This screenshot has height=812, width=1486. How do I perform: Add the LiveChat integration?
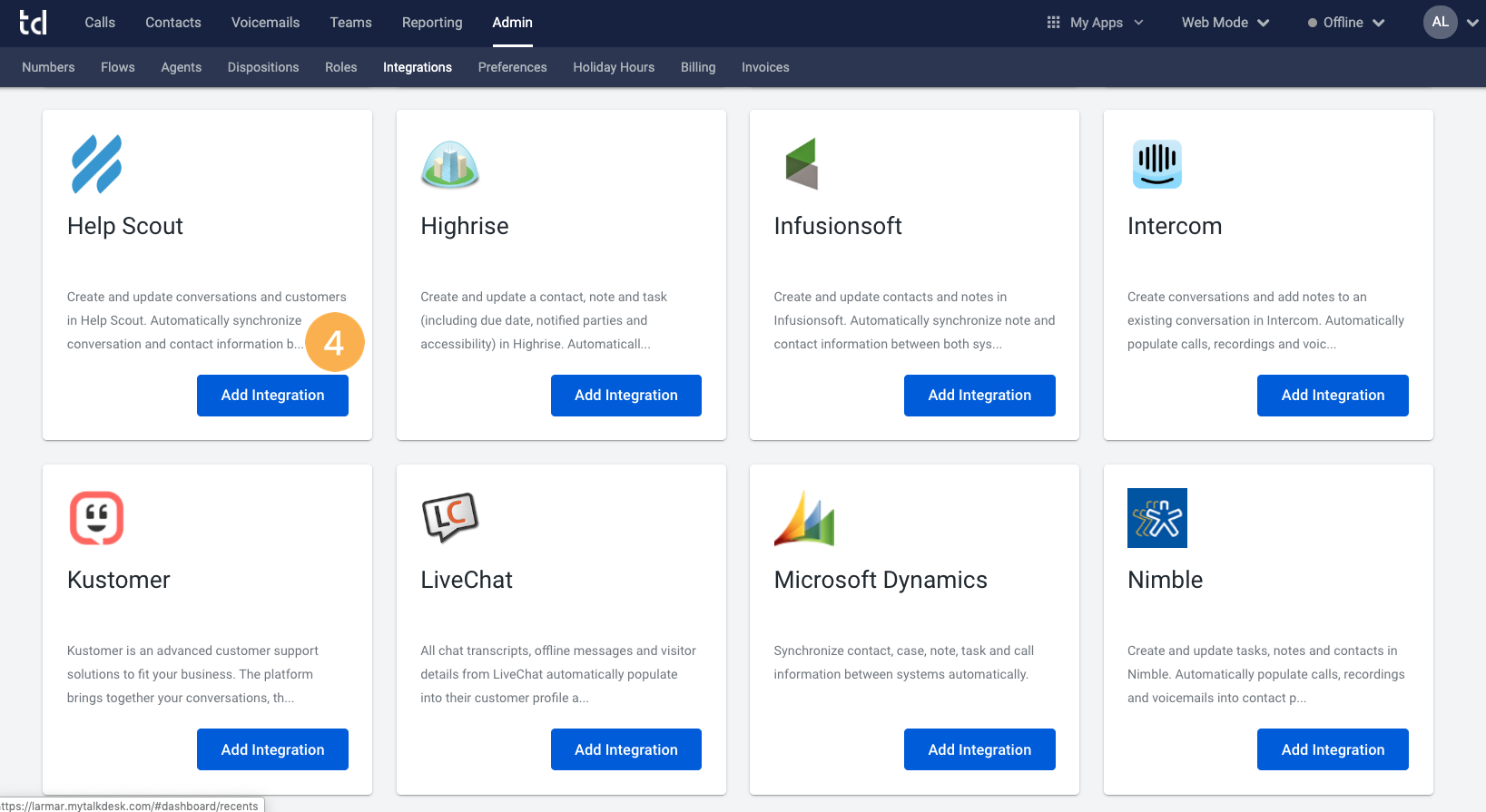[626, 749]
